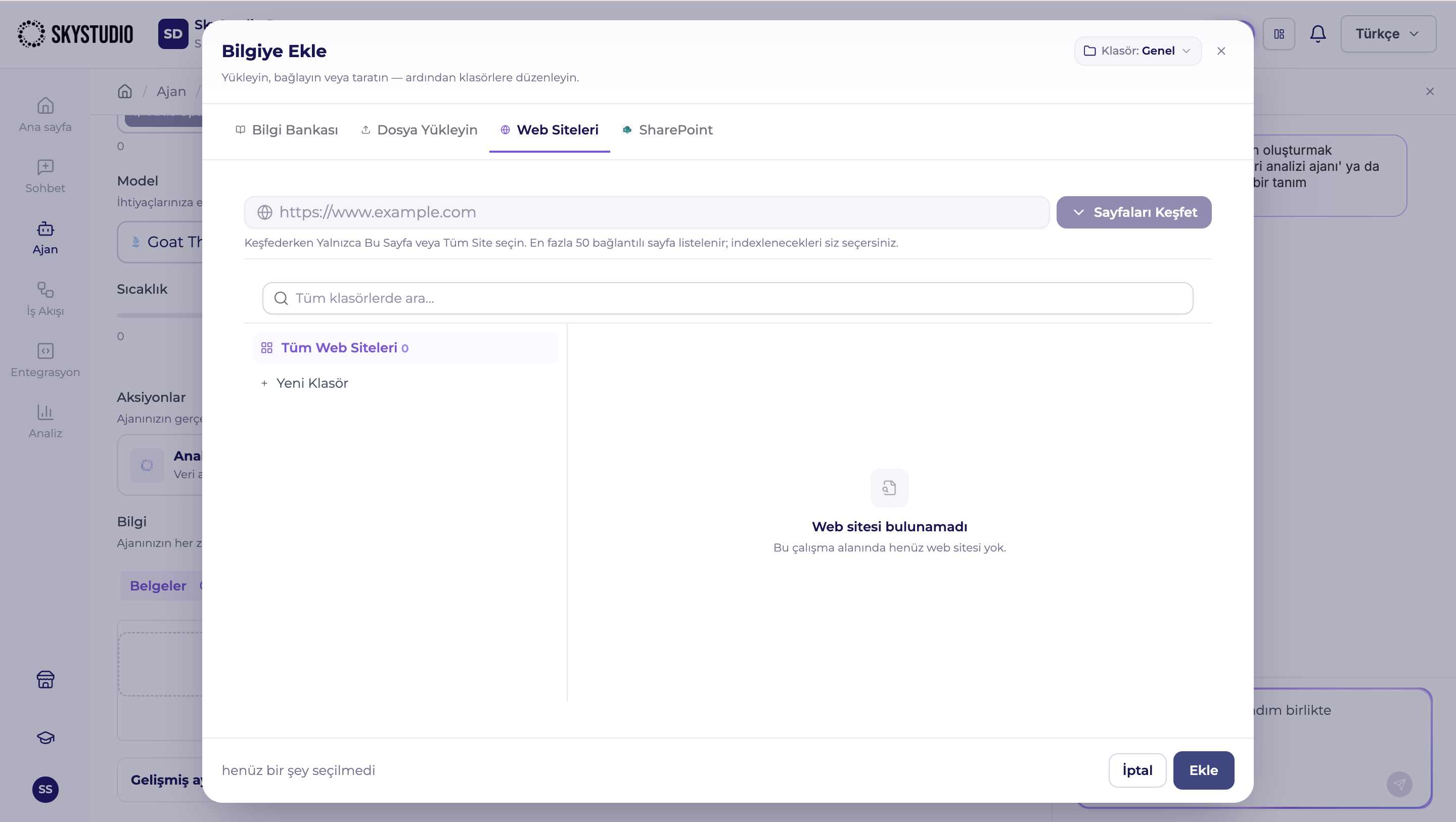Switch to the Dosya Yükleyin tab

(419, 130)
